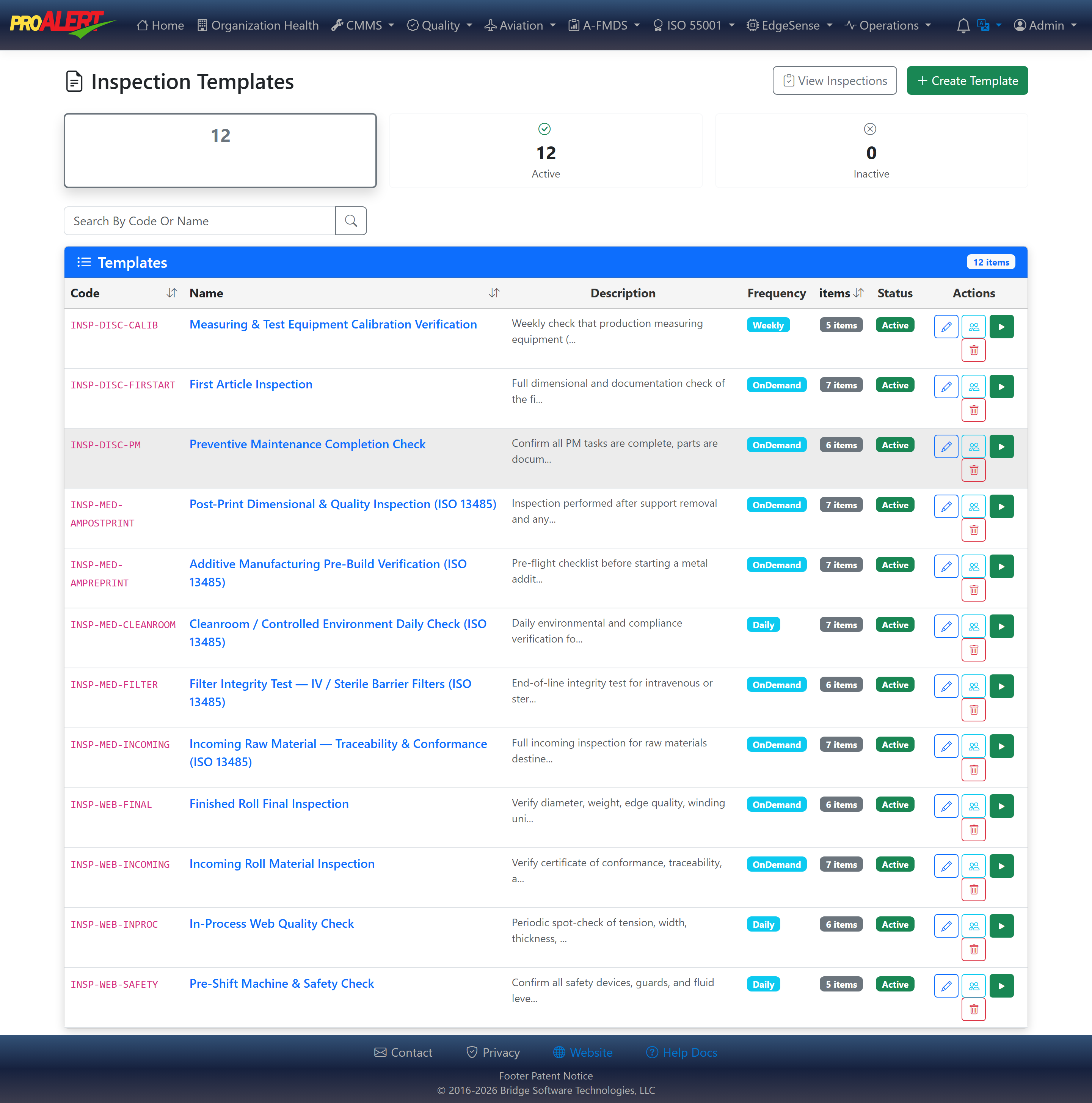Select the total 12 templates card

220,151
